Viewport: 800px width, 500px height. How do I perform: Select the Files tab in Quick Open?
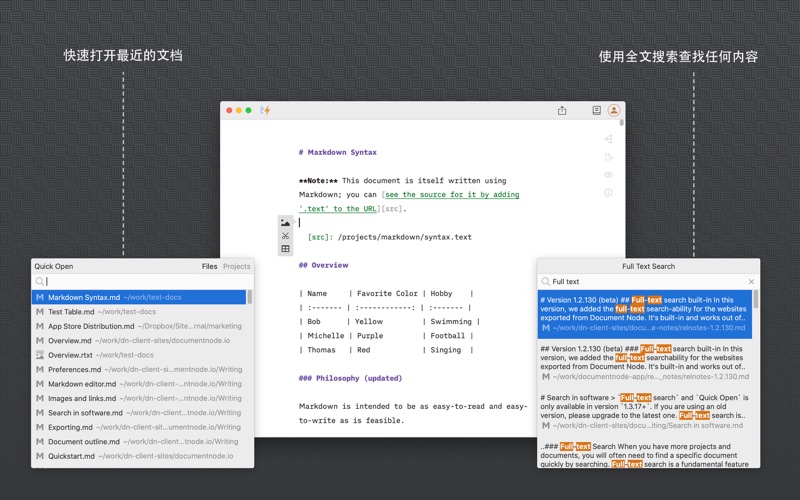click(209, 267)
